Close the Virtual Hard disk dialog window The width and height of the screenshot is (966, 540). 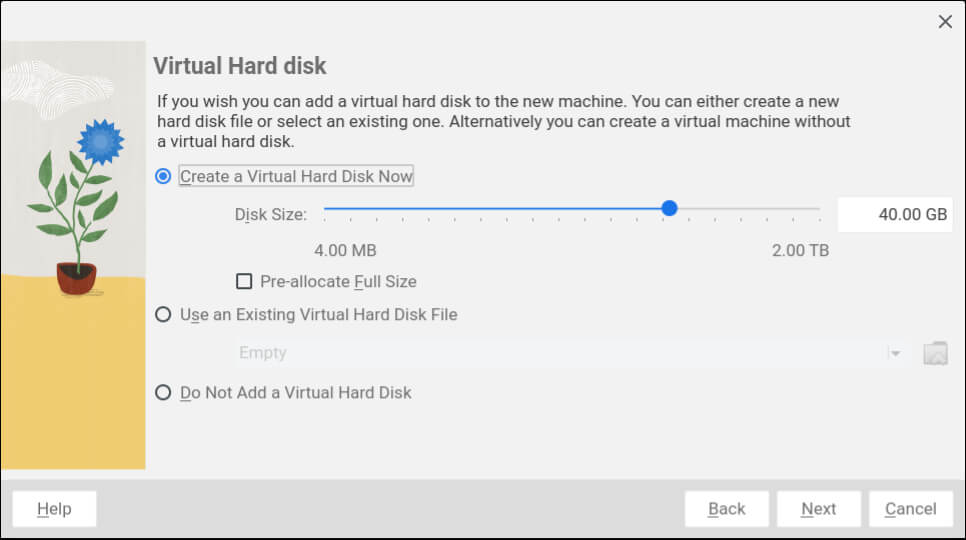pyautogui.click(x=945, y=21)
